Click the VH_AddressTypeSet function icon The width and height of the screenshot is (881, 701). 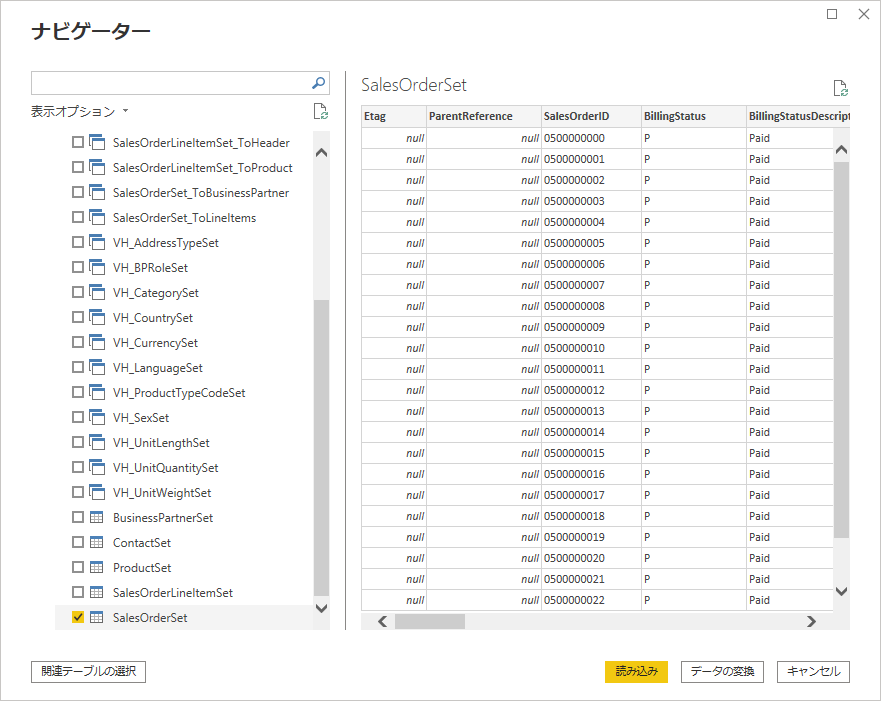(97, 243)
